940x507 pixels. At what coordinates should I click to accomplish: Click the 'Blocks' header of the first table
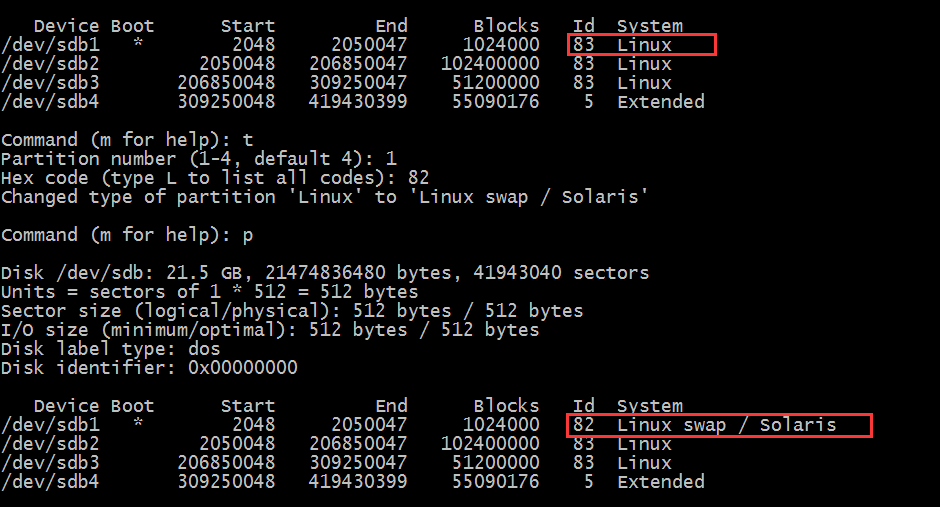click(507, 26)
